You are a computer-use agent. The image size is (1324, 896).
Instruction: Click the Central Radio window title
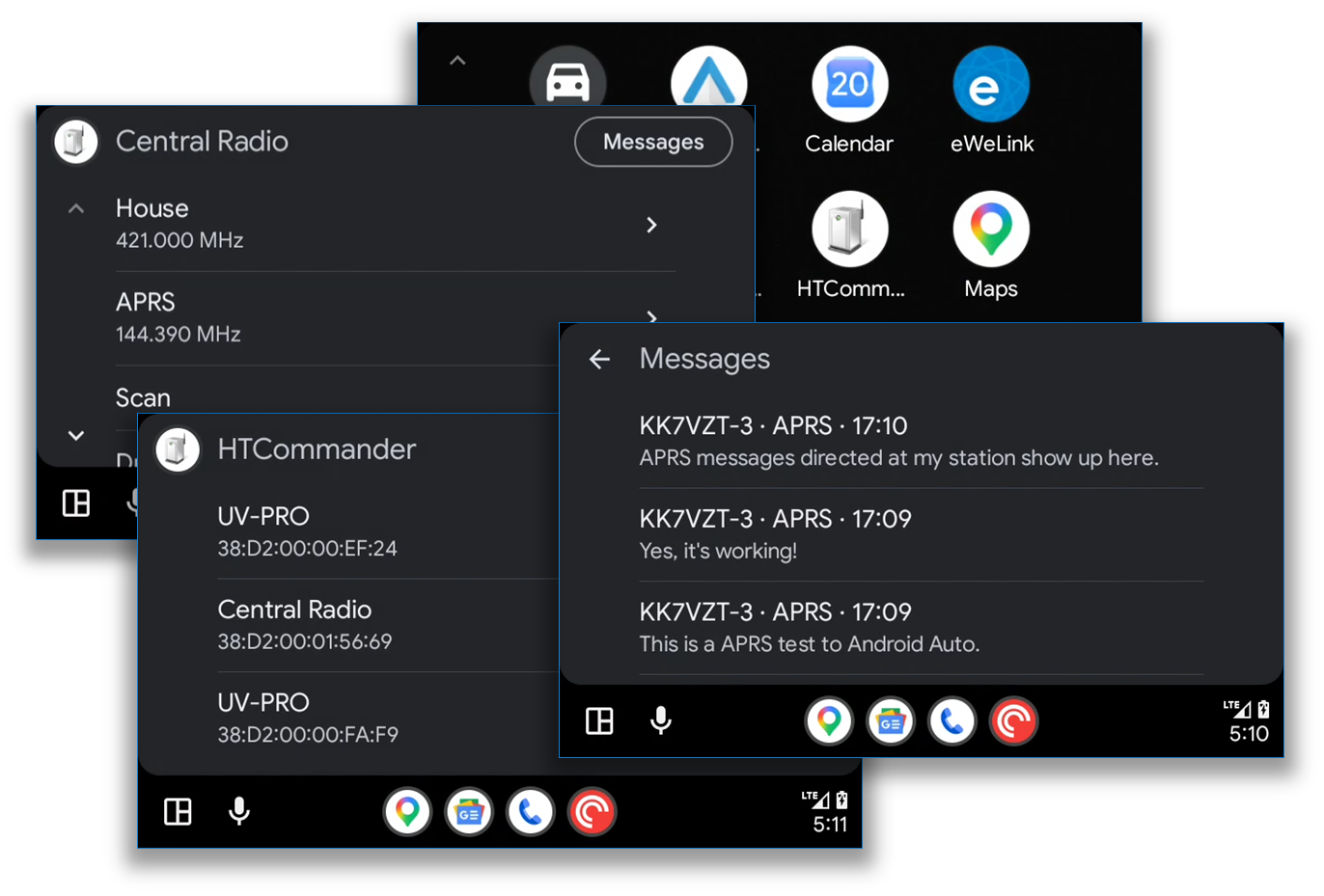pos(202,142)
